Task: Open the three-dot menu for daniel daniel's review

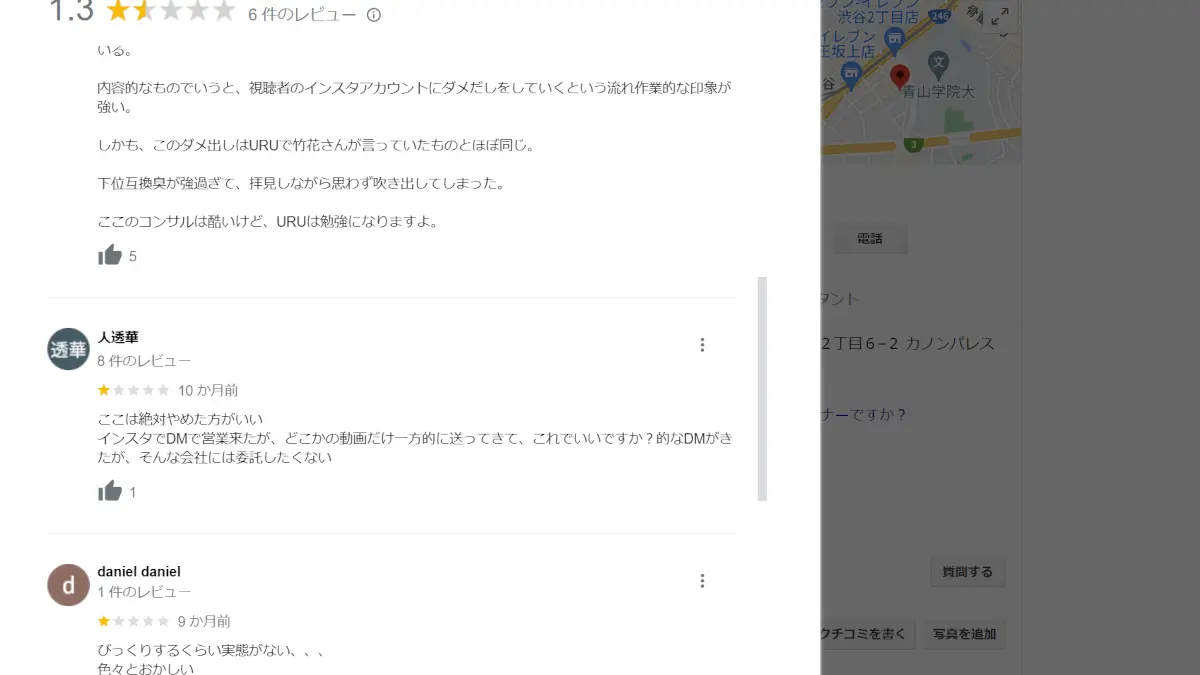Action: (702, 581)
